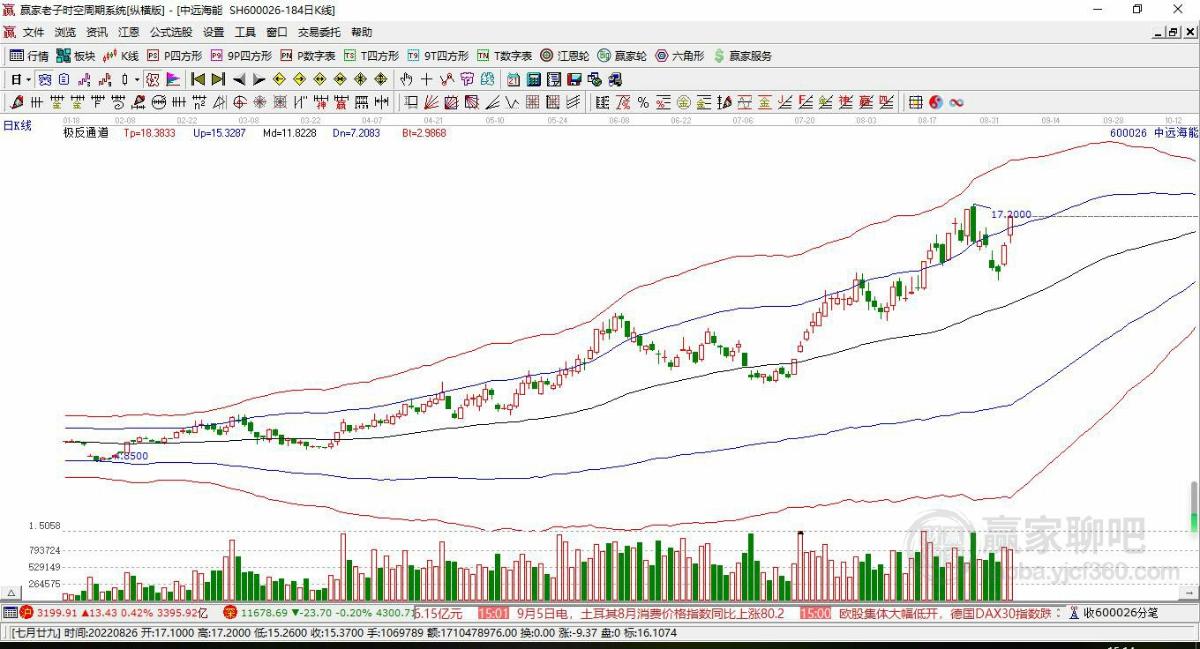Open the 板块 sector view
1200x649 pixels.
coord(76,56)
